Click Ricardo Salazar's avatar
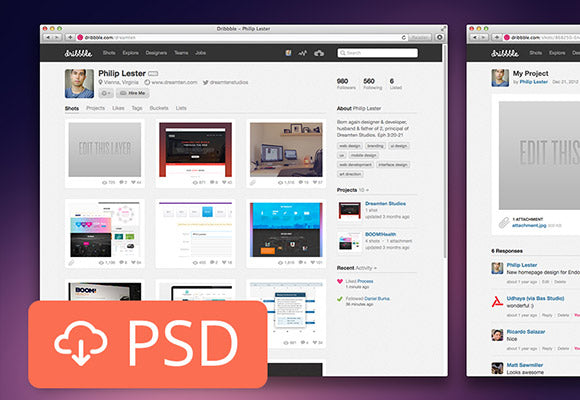 (497, 335)
